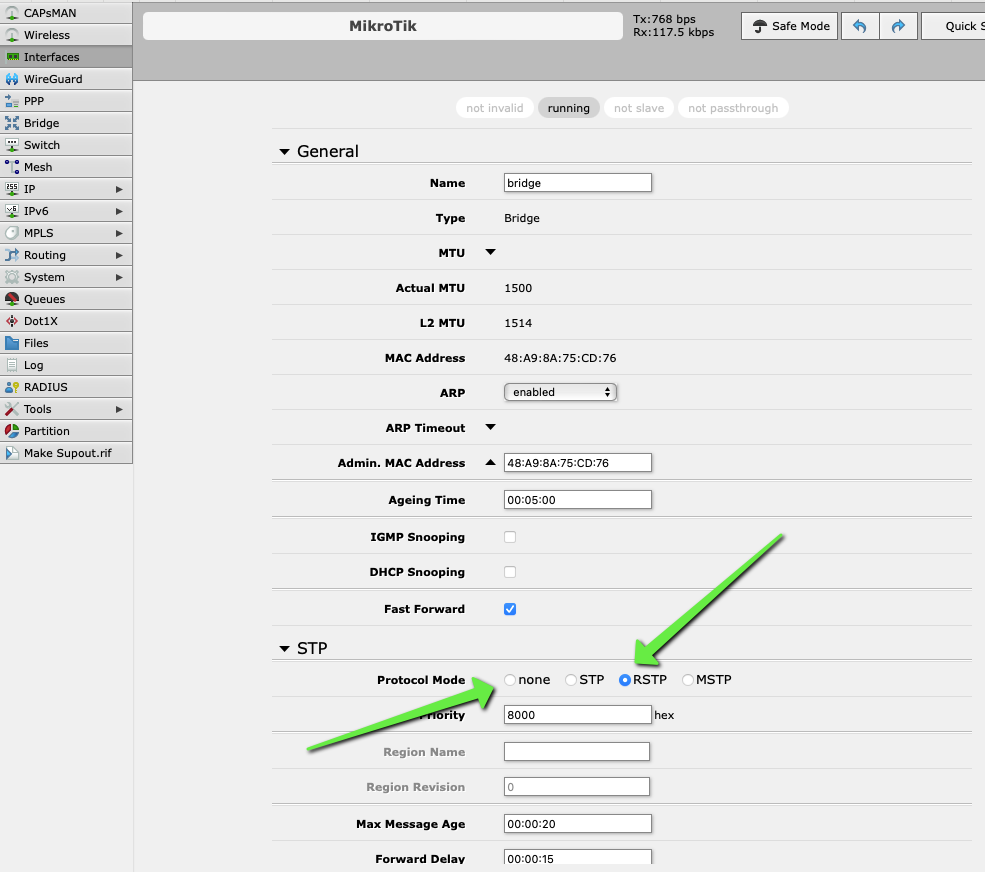Screen dimensions: 985x872
Task: Select STP protocol mode
Action: click(571, 680)
